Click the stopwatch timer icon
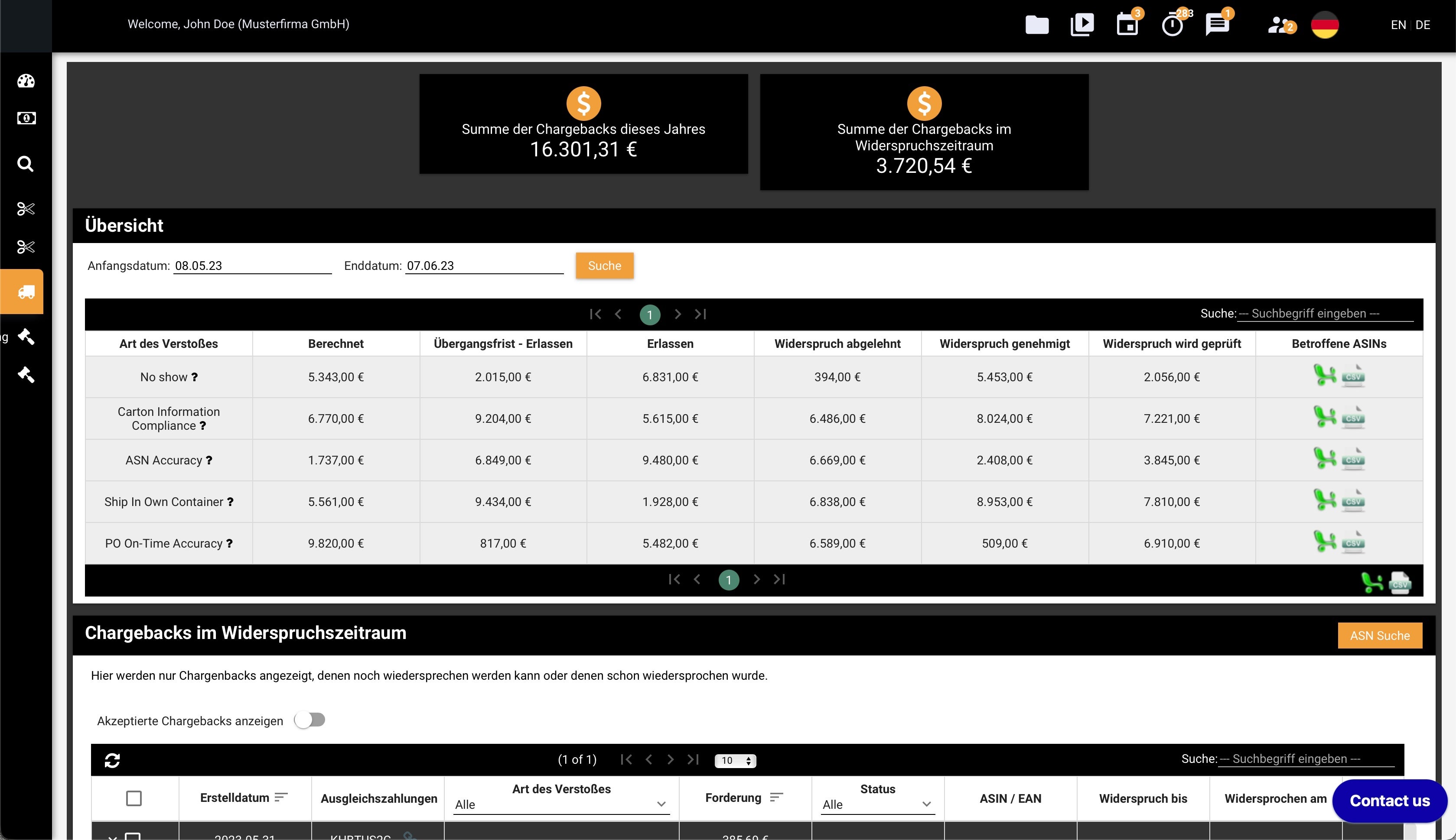The image size is (1456, 840). coord(1172,25)
